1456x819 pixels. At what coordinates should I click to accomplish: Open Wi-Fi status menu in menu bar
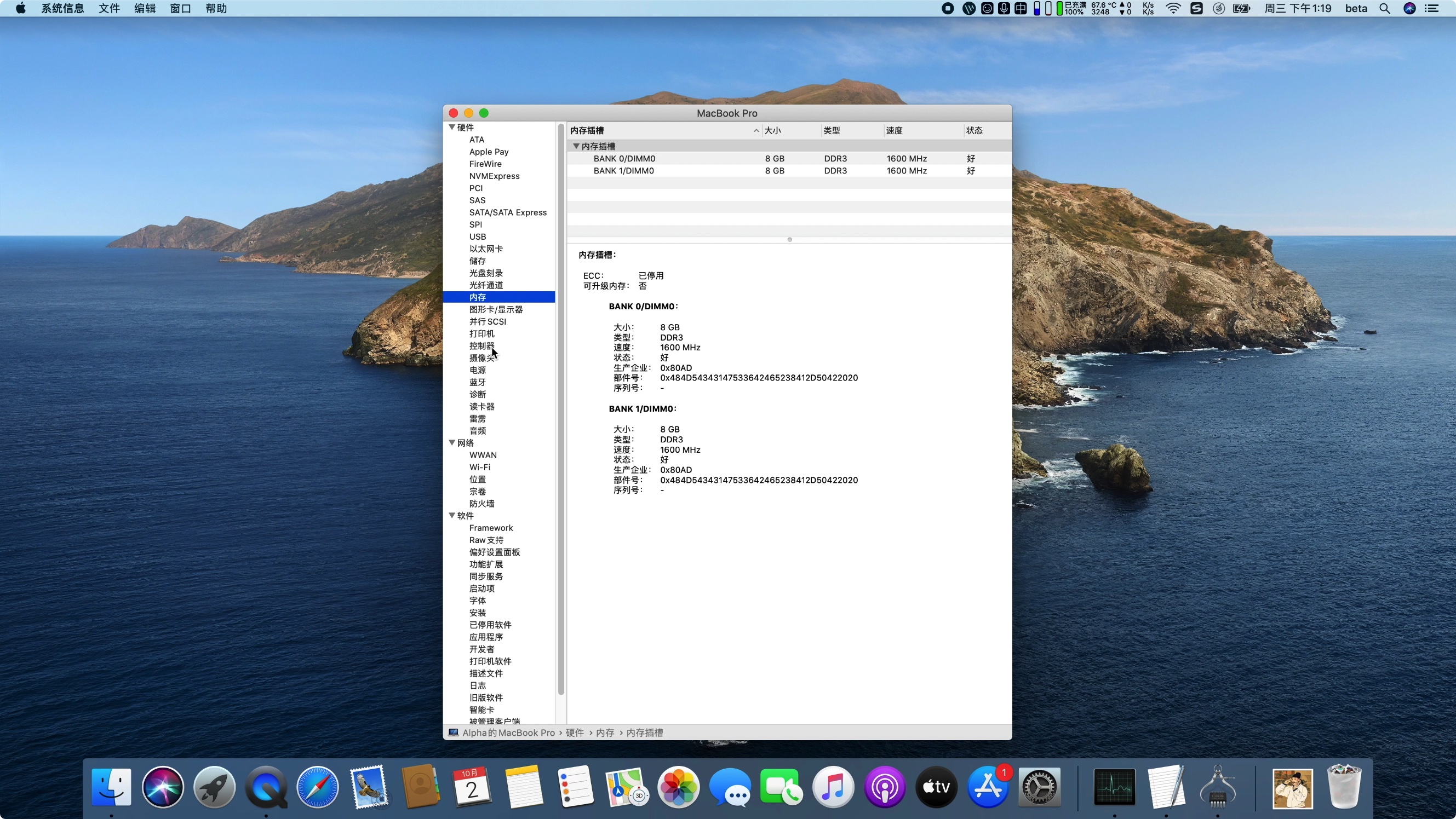pos(1173,8)
